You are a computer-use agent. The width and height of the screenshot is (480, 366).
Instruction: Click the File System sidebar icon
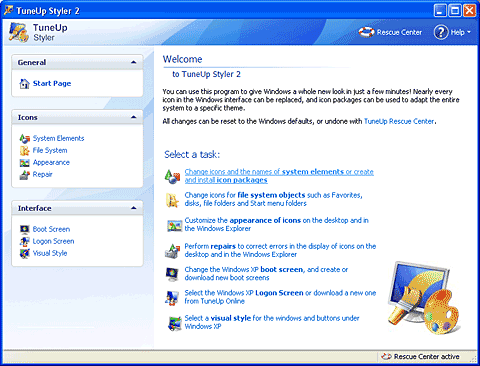pos(24,151)
